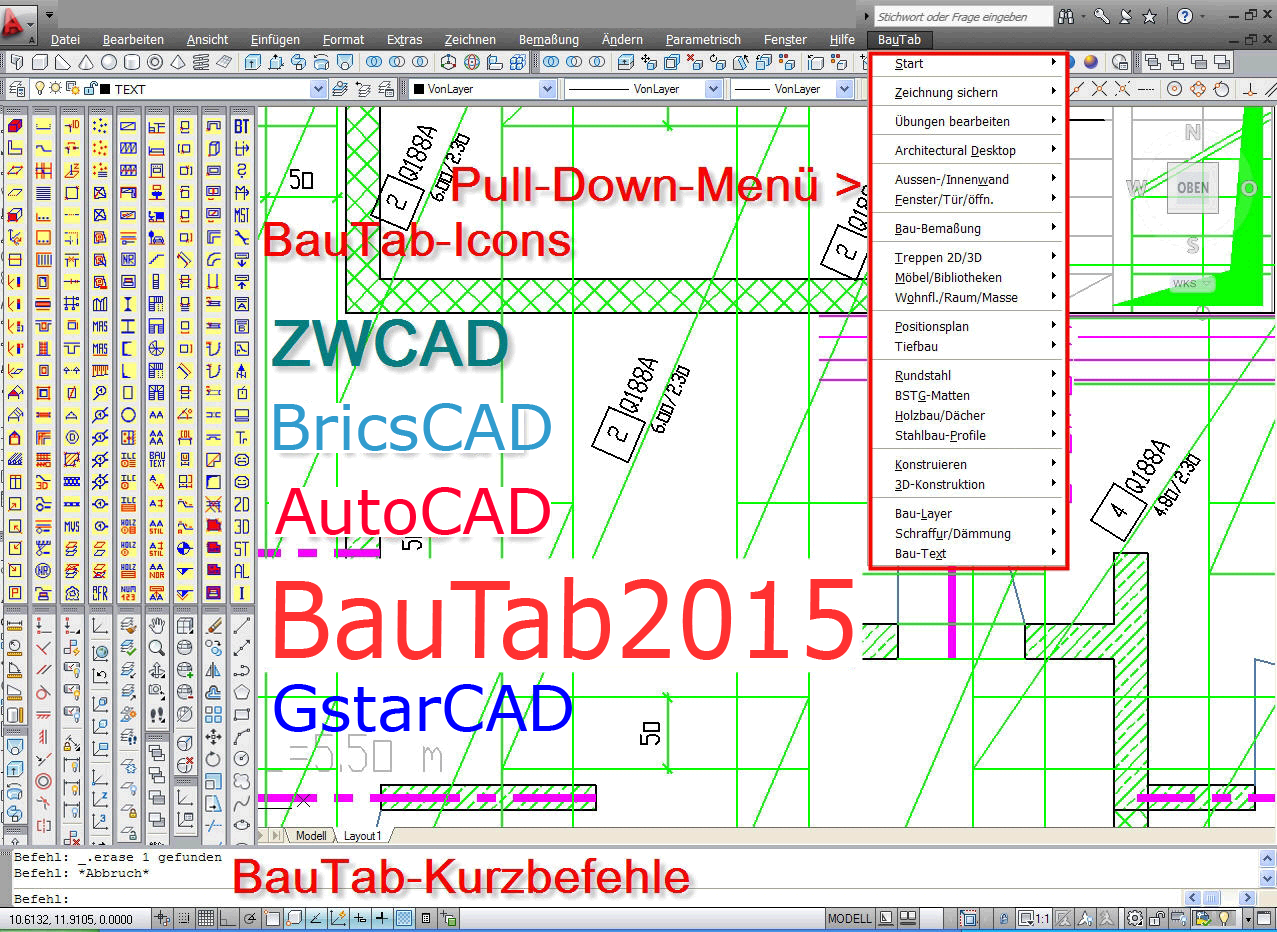
Task: Choose the Array grid tool
Action: coord(214,715)
